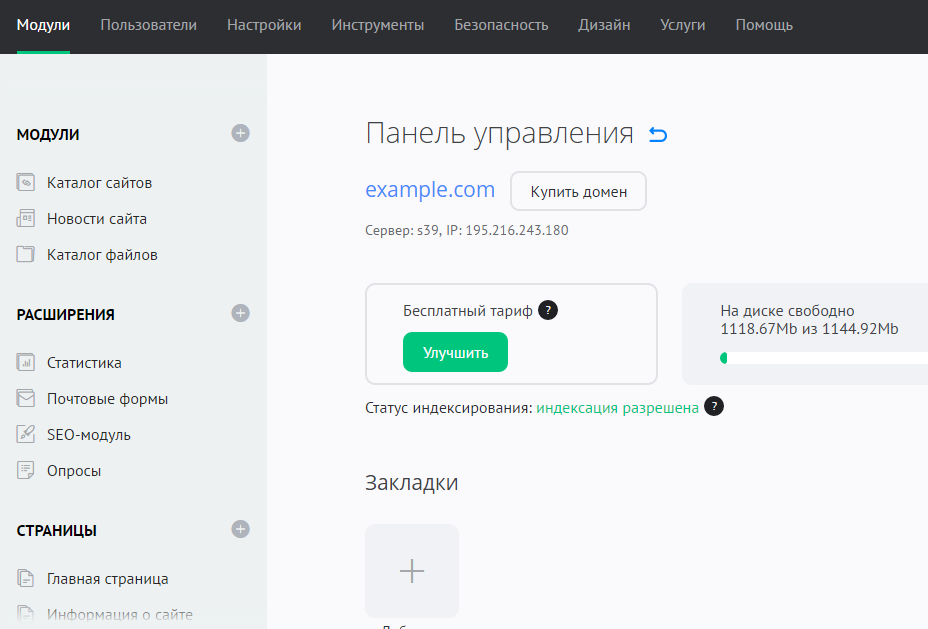The image size is (928, 629).
Task: Click the Статистика chart icon
Action: click(x=26, y=363)
